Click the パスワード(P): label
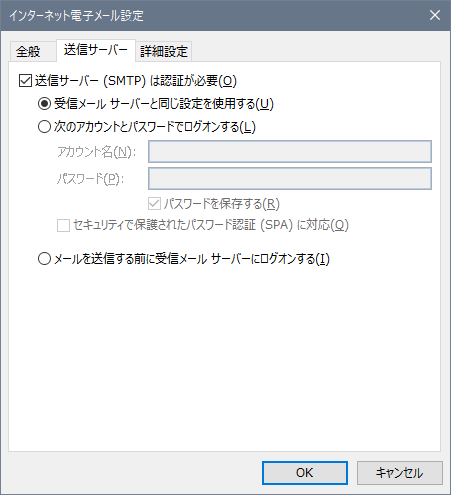The width and height of the screenshot is (451, 495). click(x=90, y=179)
